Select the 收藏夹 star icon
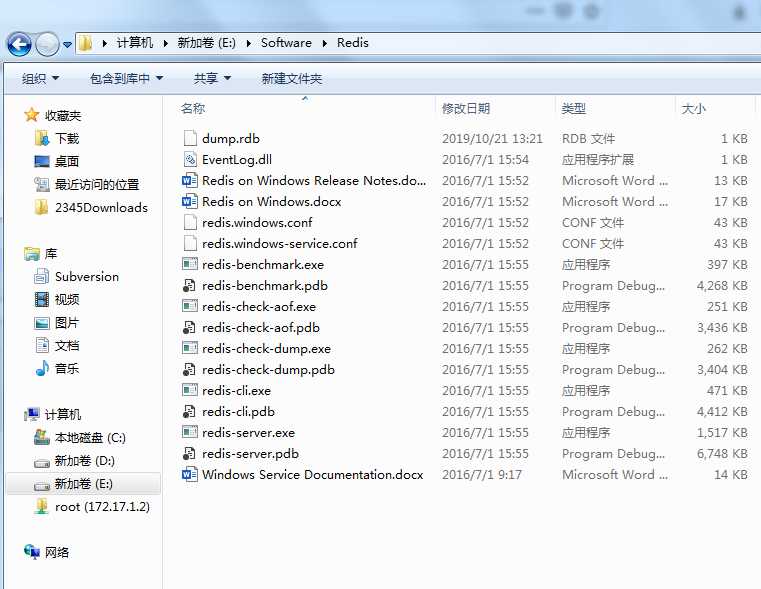Screen dimensions: 761x589 click(32, 115)
